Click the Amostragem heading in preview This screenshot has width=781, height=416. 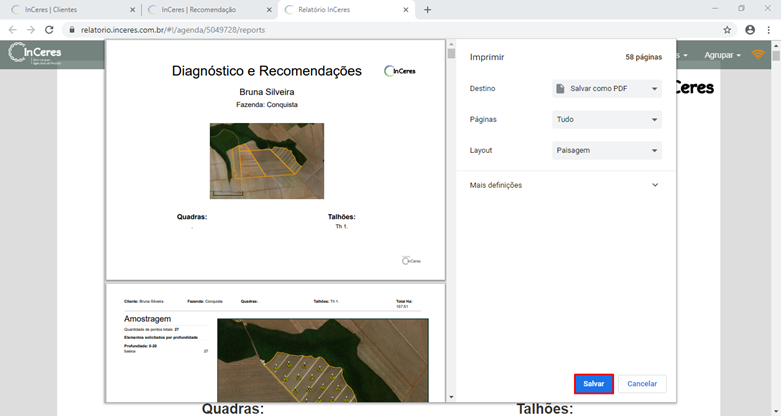(x=147, y=319)
